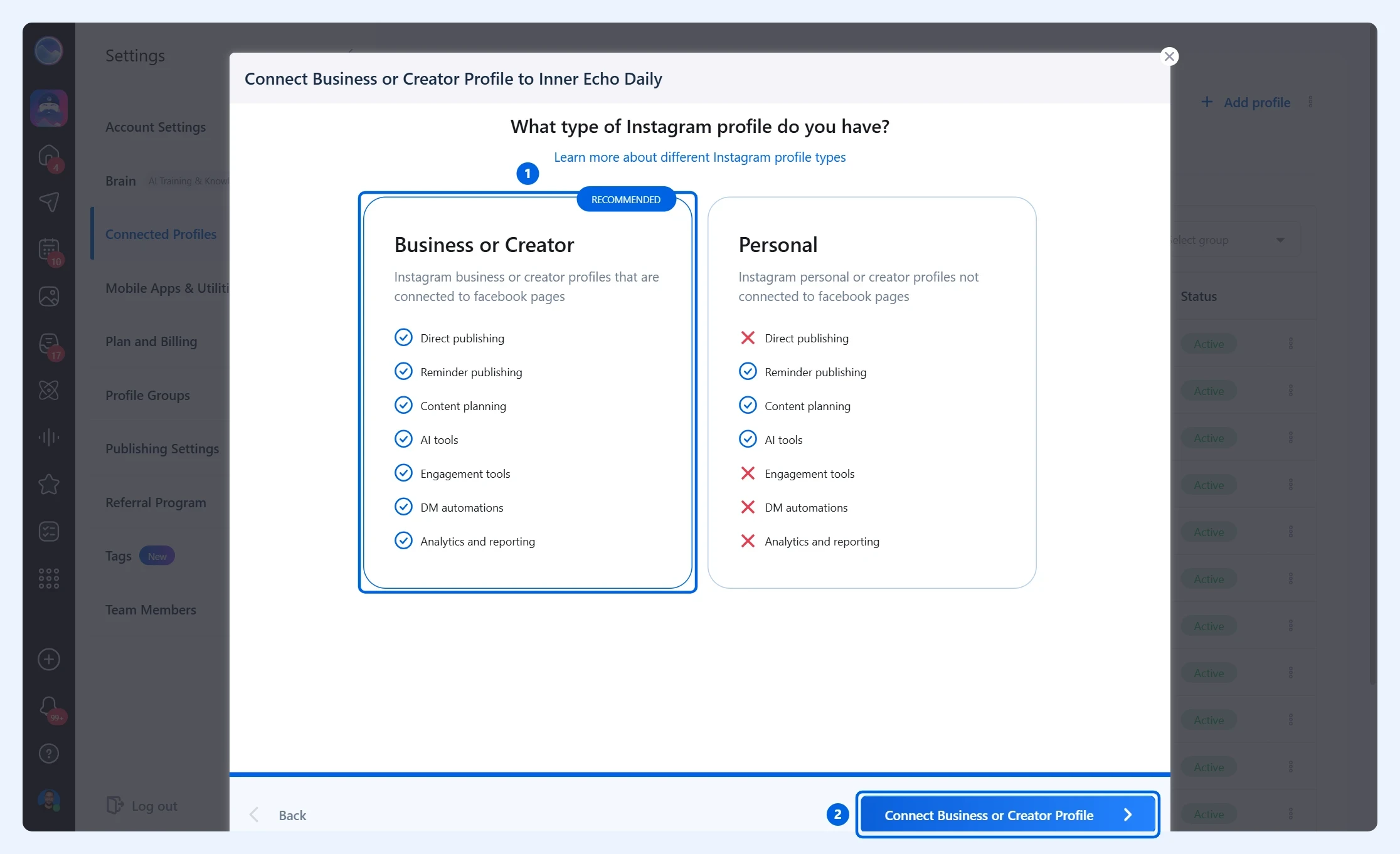The width and height of the screenshot is (1400, 854).
Task: Open the media library image icon
Action: [x=49, y=296]
